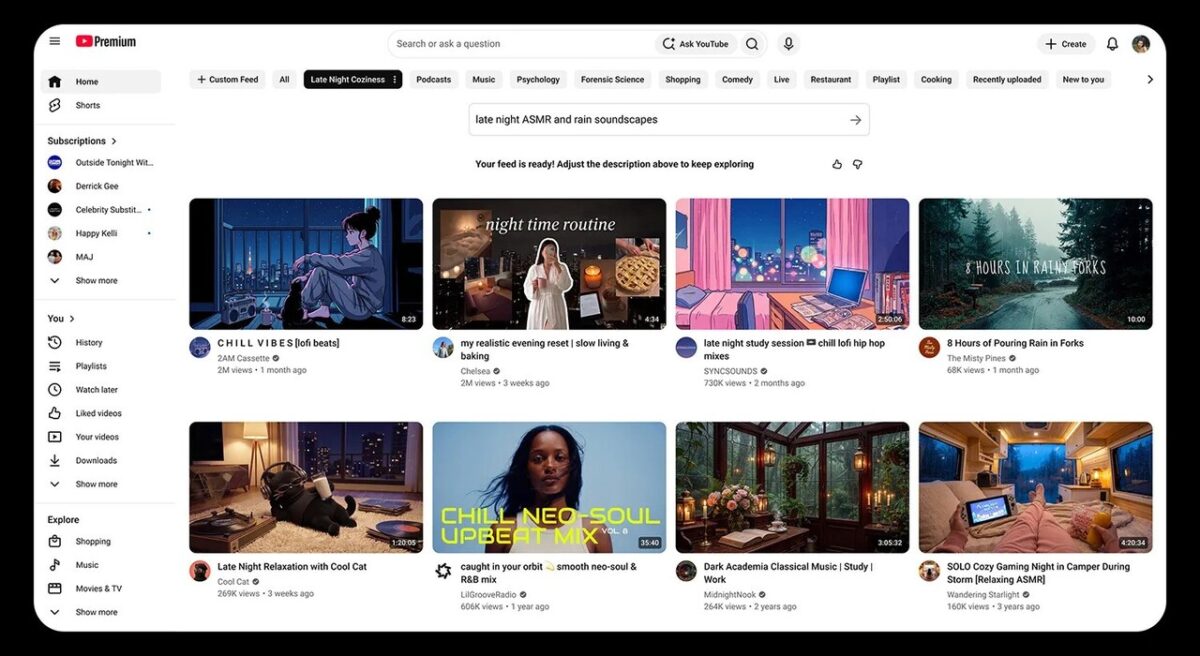Image resolution: width=1200 pixels, height=656 pixels.
Task: Start voice search with microphone icon
Action: (x=788, y=44)
